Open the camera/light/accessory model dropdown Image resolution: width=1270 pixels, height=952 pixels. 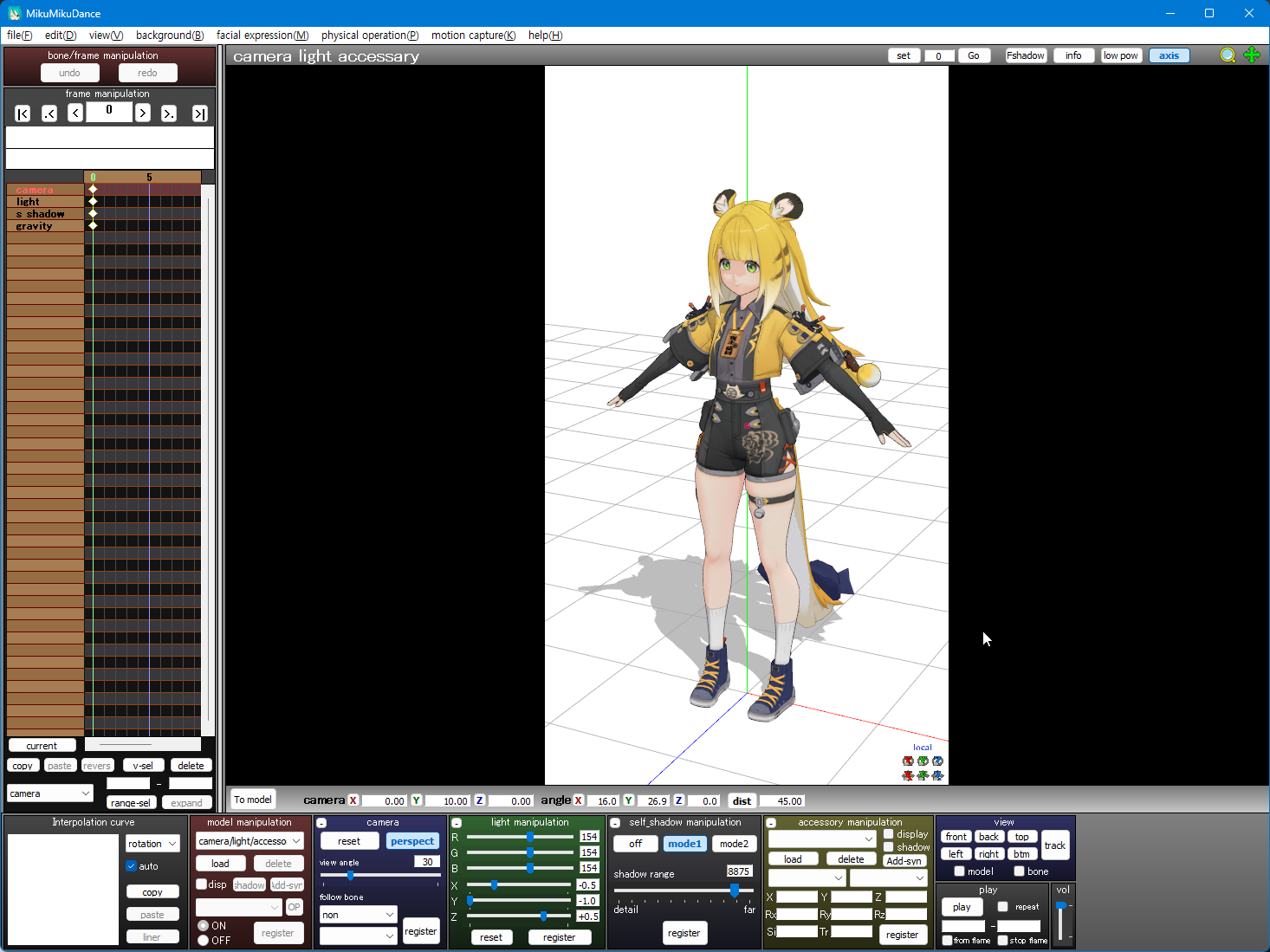point(249,841)
